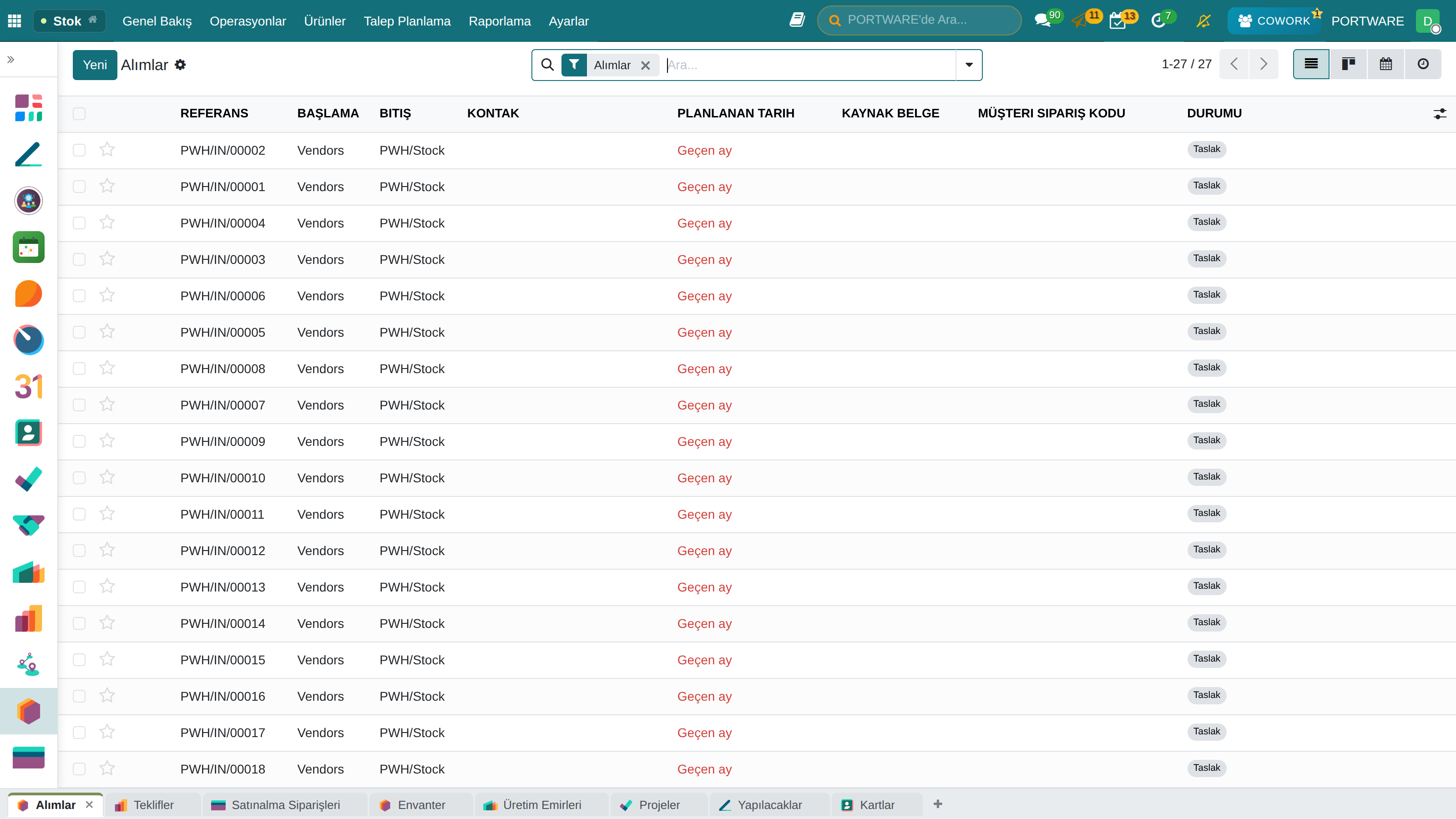This screenshot has width=1456, height=819.
Task: Switch to kanban view
Action: pyautogui.click(x=1348, y=64)
